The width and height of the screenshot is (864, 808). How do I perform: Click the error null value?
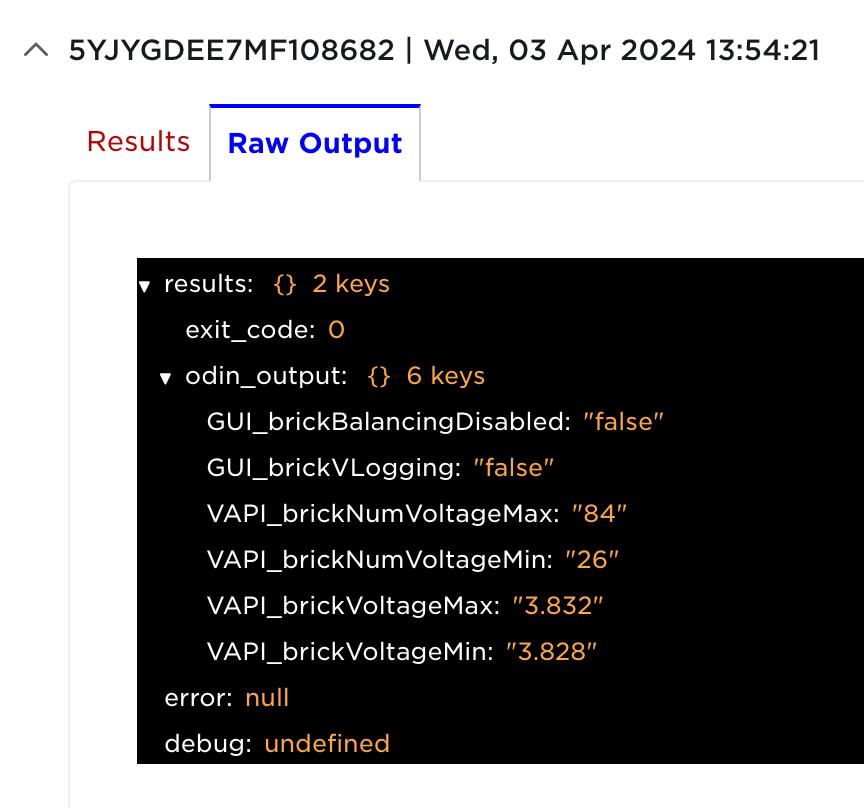[x=267, y=698]
